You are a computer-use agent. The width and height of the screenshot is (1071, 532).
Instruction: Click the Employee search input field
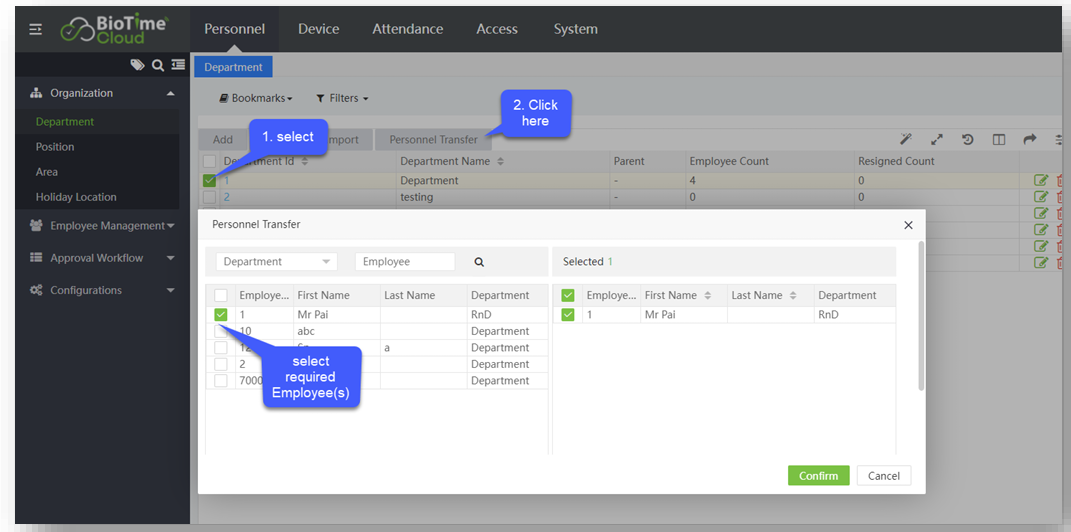coord(405,262)
